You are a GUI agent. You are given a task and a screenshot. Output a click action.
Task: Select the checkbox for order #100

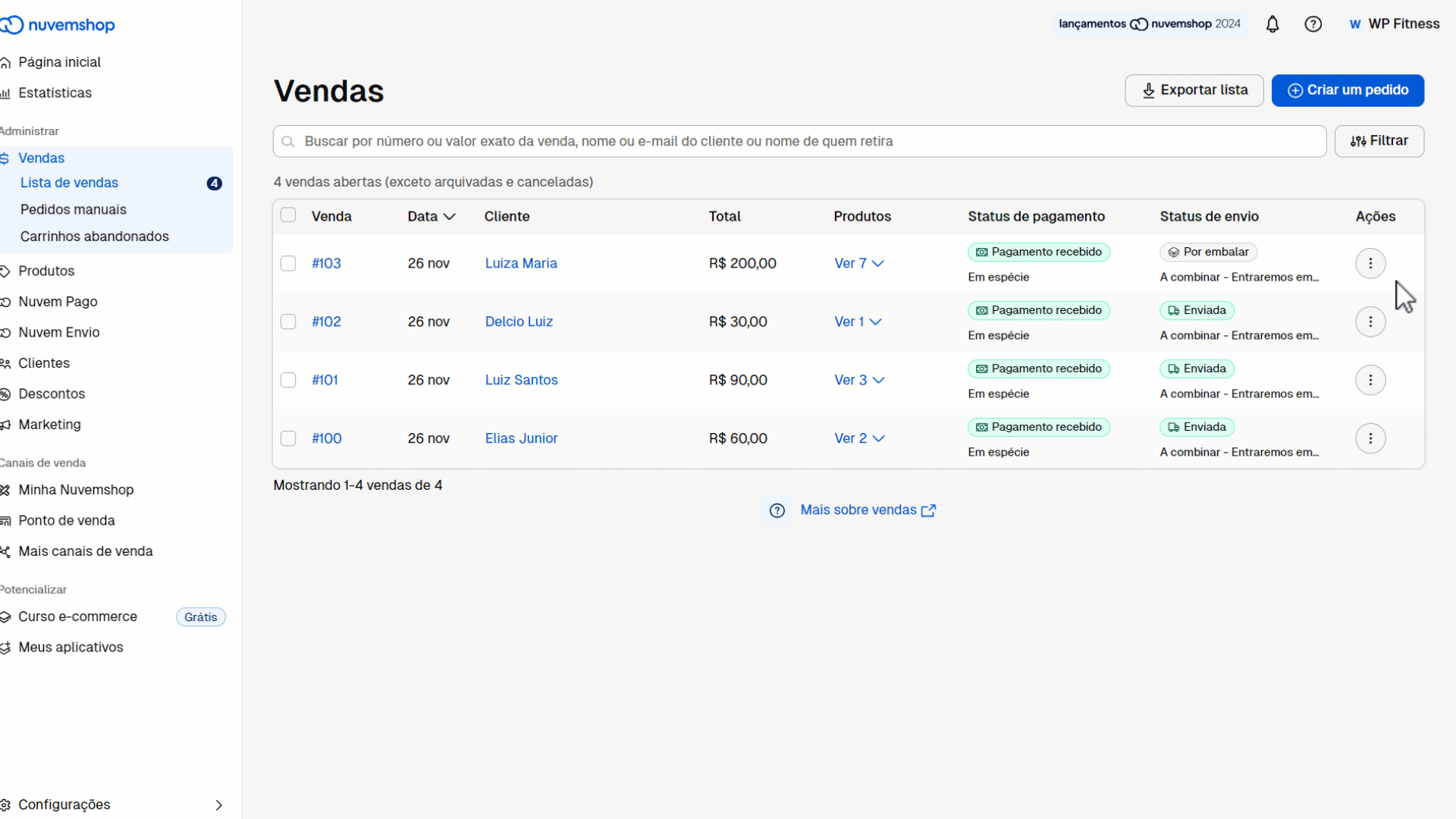pyautogui.click(x=288, y=438)
